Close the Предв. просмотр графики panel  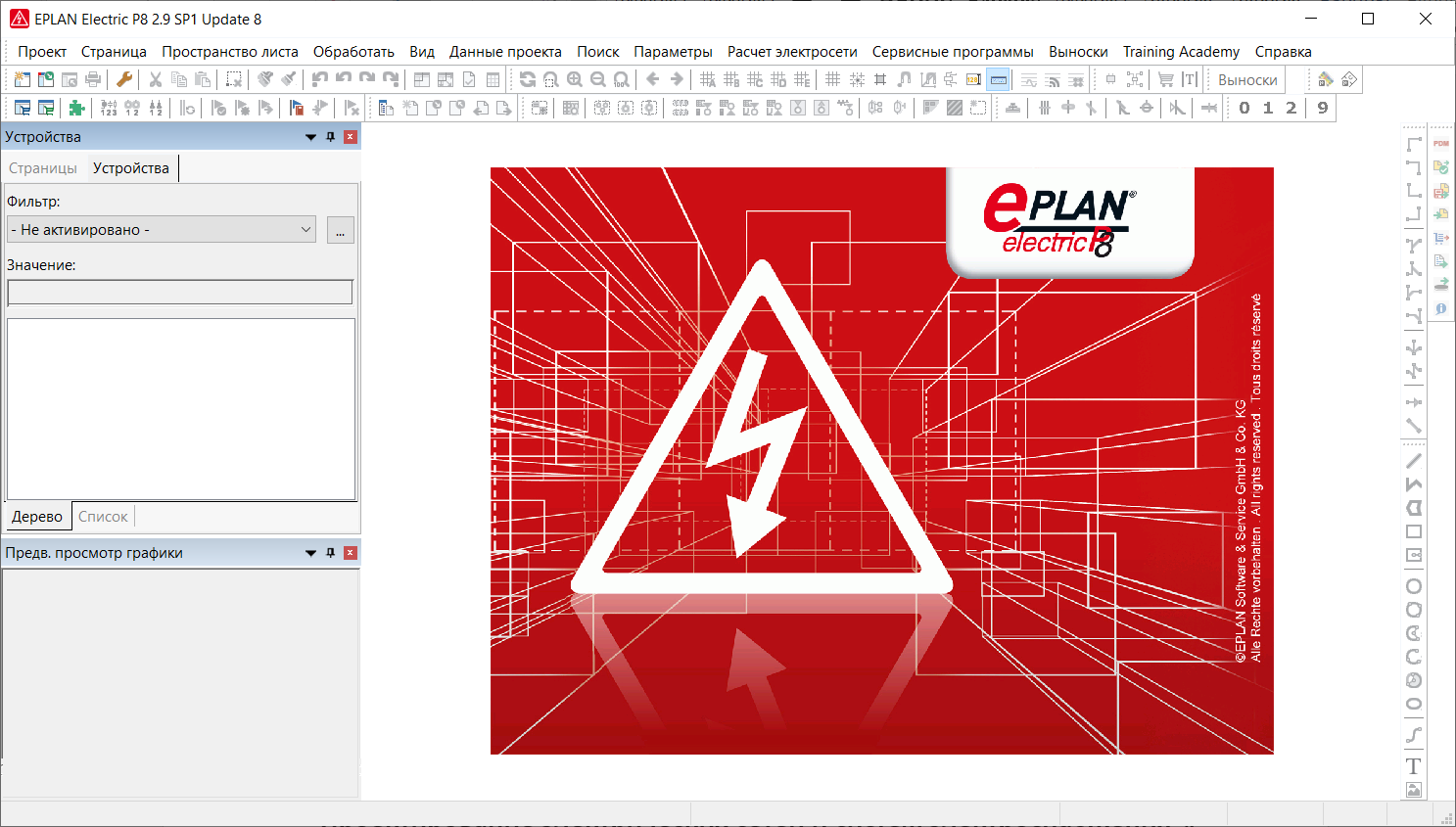[x=351, y=553]
